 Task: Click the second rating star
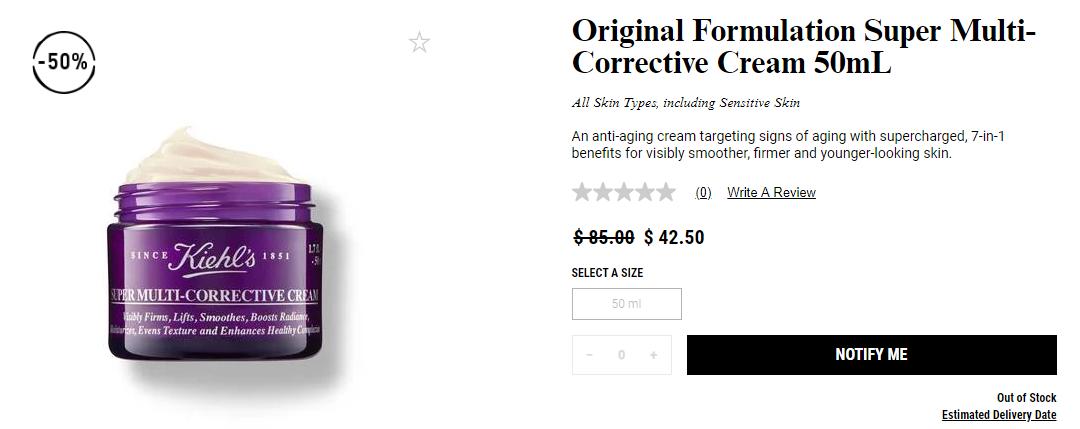coord(603,192)
